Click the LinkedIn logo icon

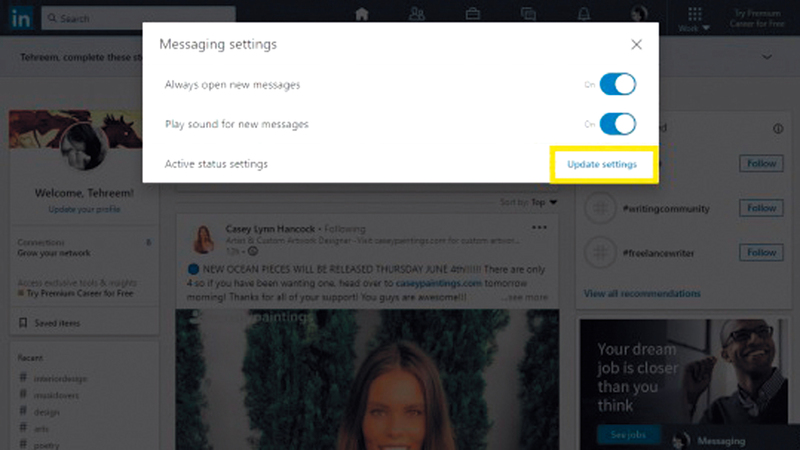point(22,18)
